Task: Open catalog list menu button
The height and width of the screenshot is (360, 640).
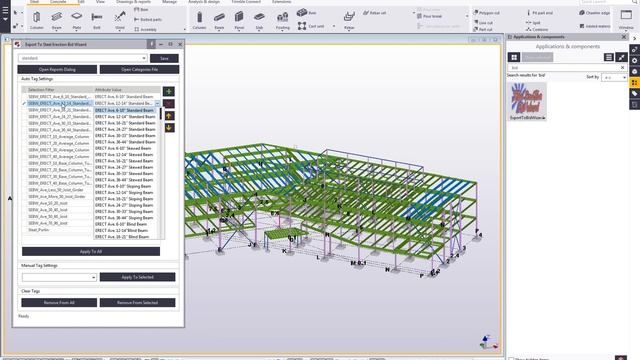Action: pos(609,57)
